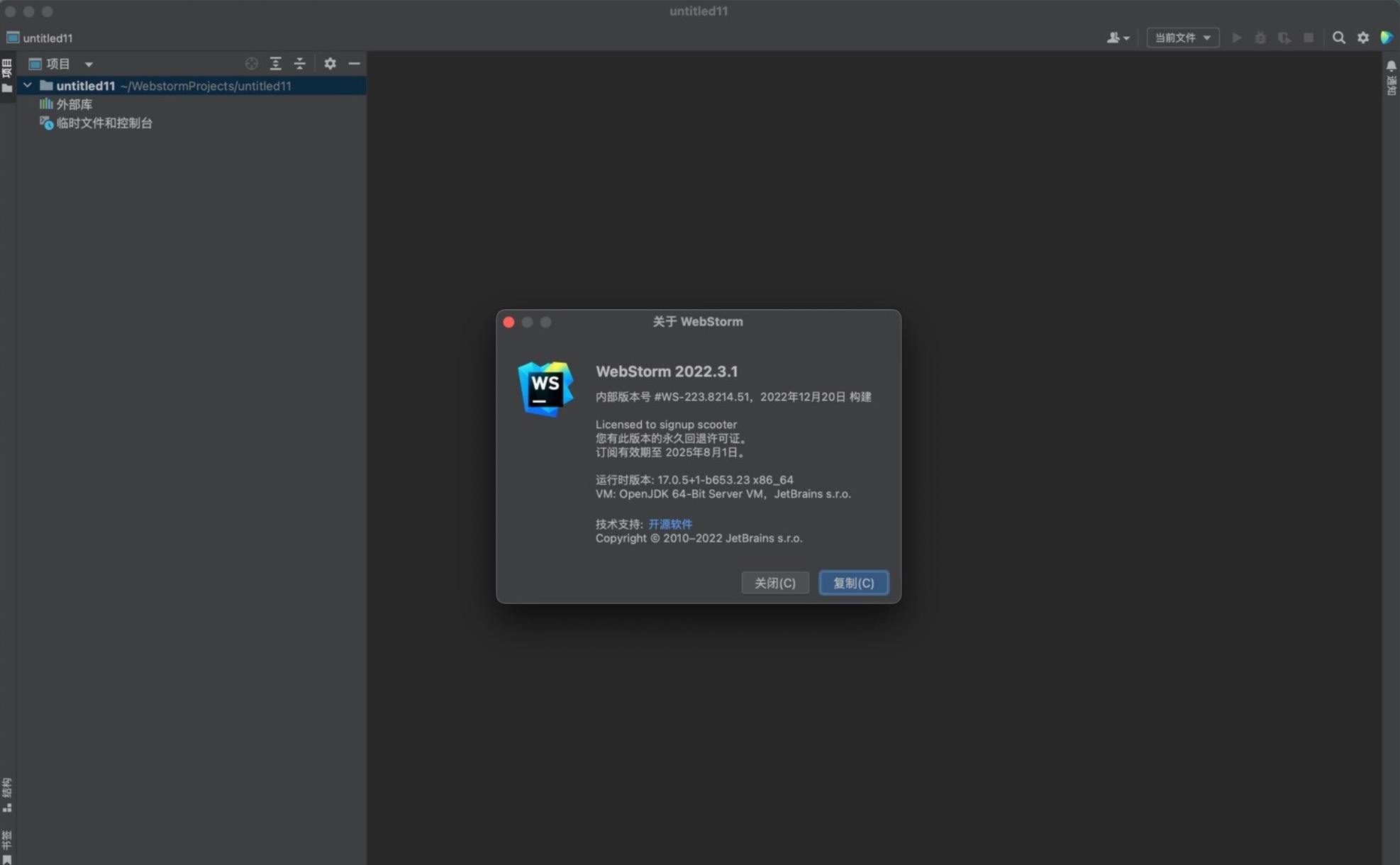Click the 订阅有效期至 2025年8月1日 line
Viewport: 1400px width, 865px height.
[670, 452]
